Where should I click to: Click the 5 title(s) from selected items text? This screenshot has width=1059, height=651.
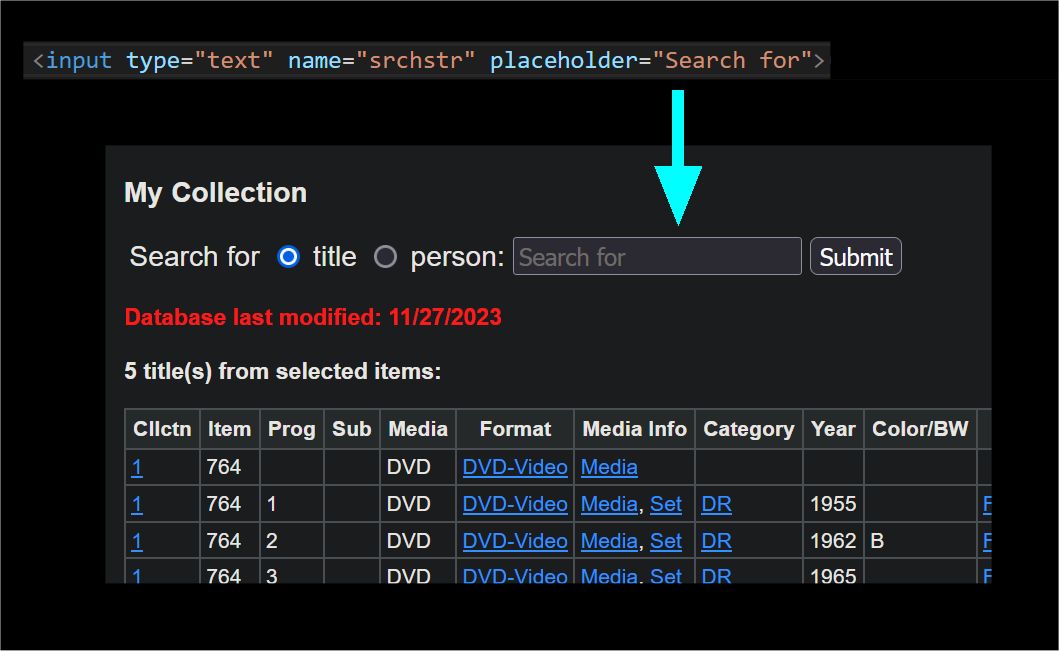[283, 371]
